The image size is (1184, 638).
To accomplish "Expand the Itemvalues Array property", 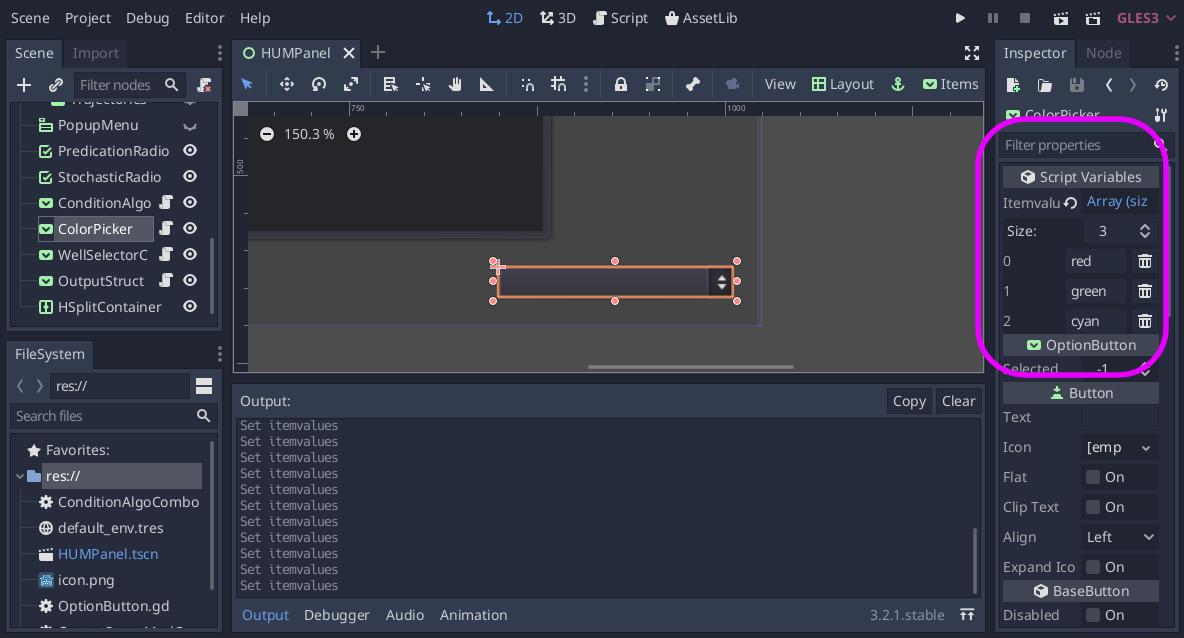I will tap(1117, 202).
